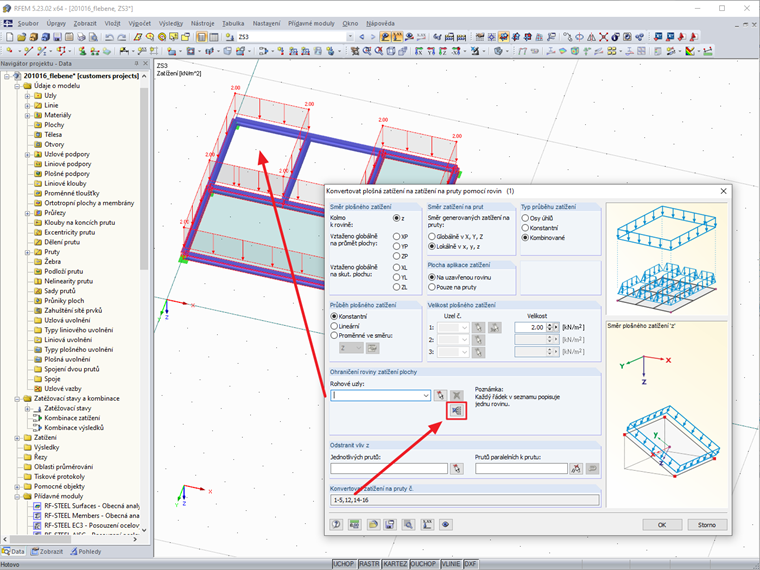
Task: Select Lokálně v x, y, z radio
Action: [x=431, y=246]
